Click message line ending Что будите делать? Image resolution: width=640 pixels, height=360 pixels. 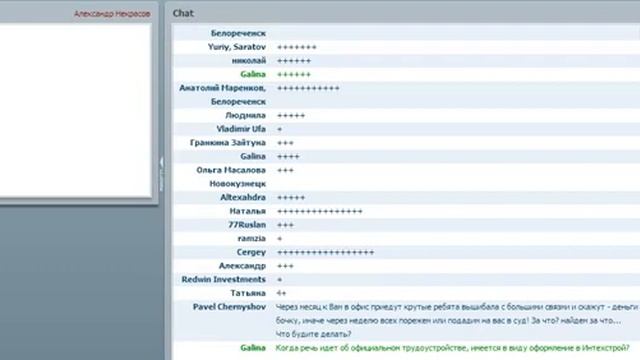[313, 334]
